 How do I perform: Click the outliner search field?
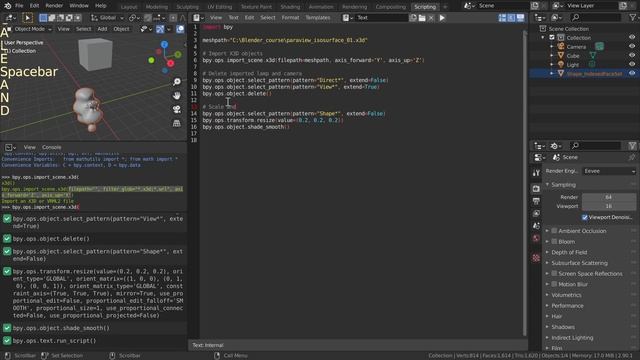tap(596, 18)
